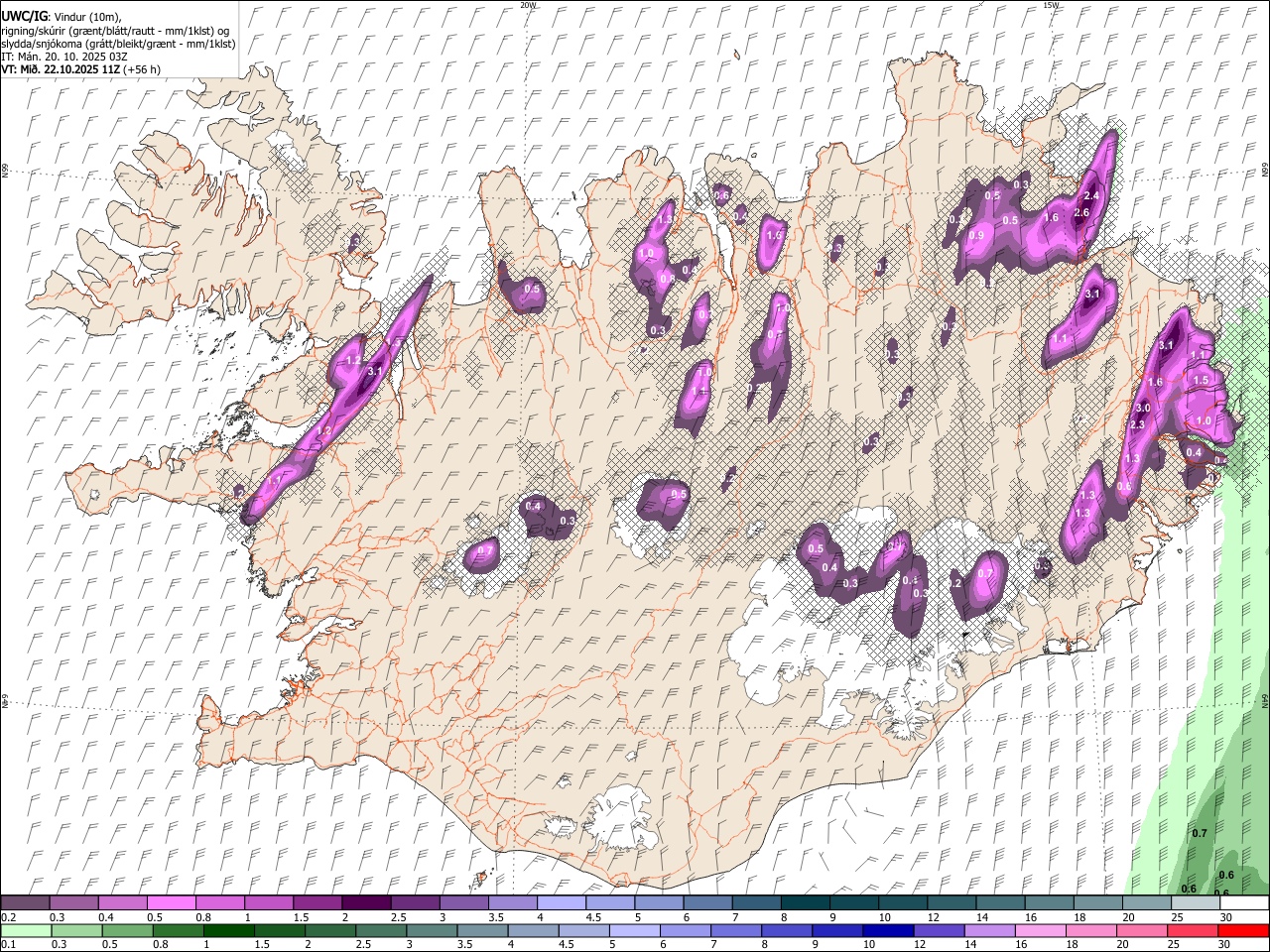Image resolution: width=1270 pixels, height=952 pixels.
Task: Click the lower-row green swatch between 0.5 and 0.8
Action: point(127,931)
